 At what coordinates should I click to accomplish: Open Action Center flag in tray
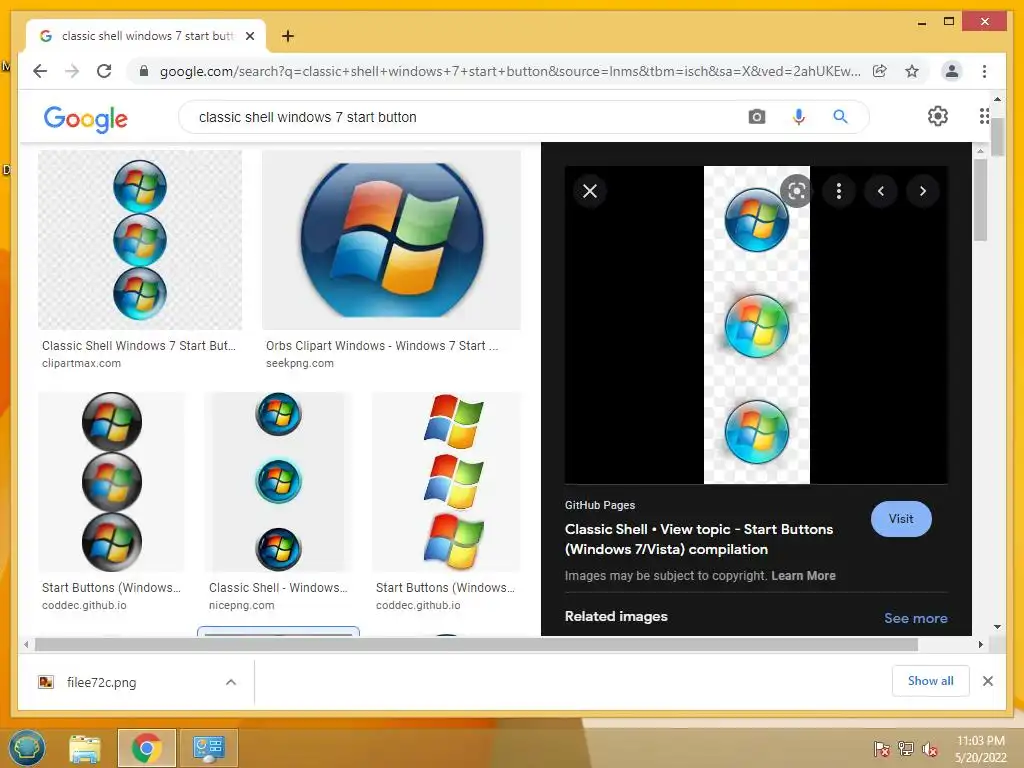pyautogui.click(x=881, y=748)
